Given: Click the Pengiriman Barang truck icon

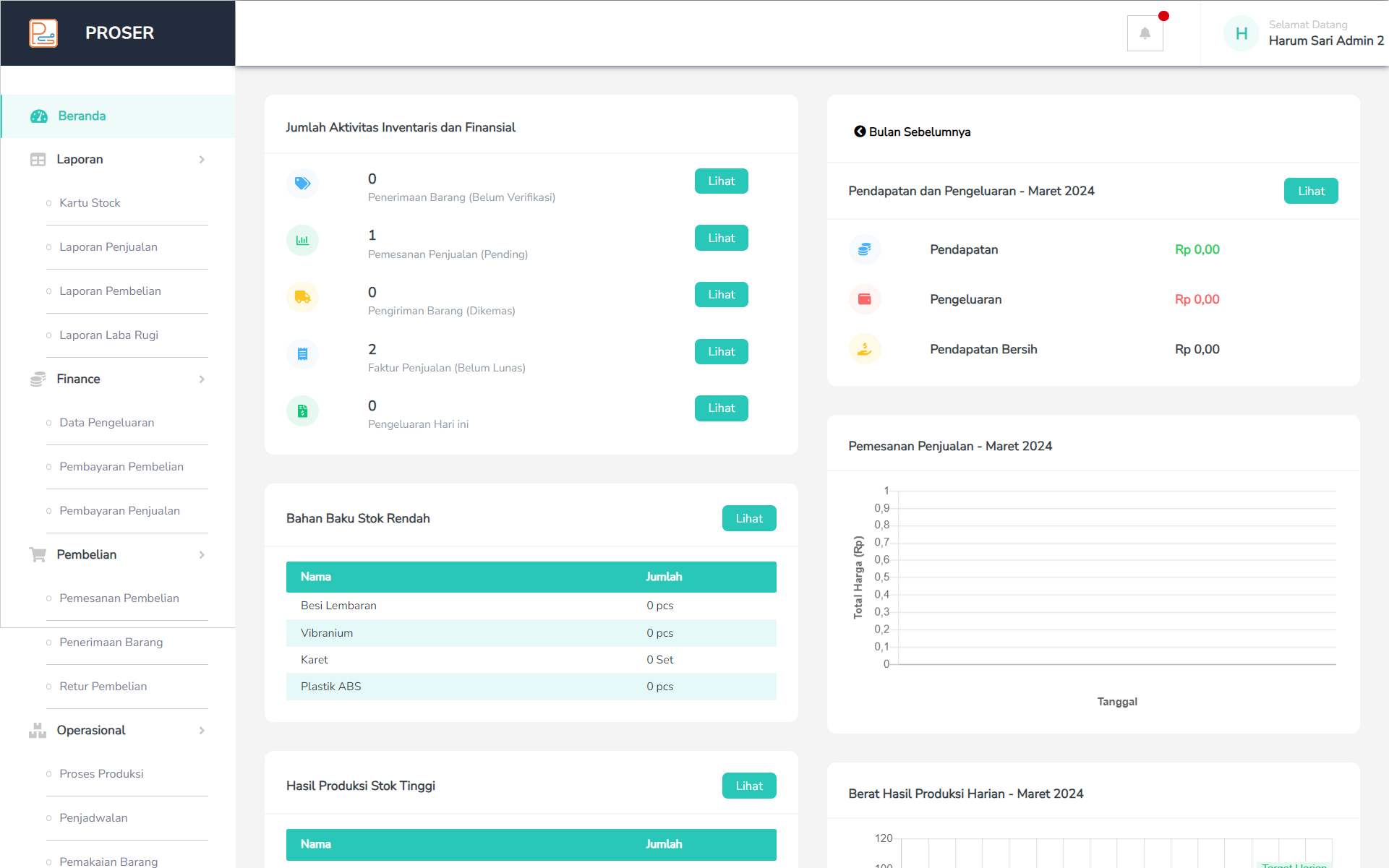Looking at the screenshot, I should pos(302,297).
